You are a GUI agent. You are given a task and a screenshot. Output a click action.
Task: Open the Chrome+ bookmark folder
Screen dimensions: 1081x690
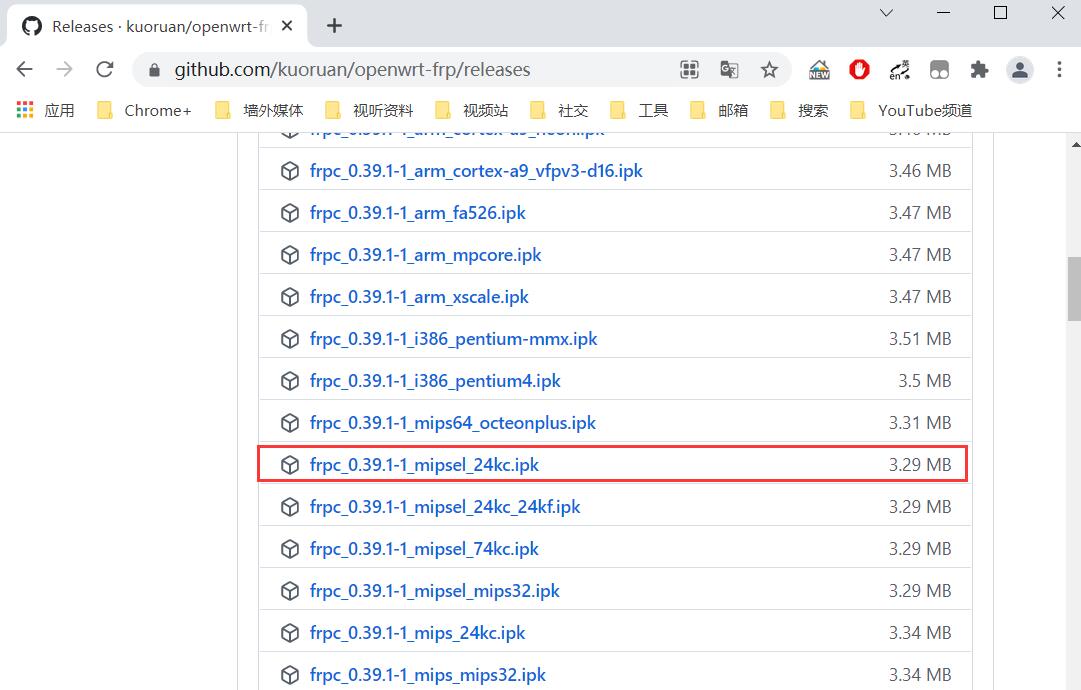(x=145, y=110)
